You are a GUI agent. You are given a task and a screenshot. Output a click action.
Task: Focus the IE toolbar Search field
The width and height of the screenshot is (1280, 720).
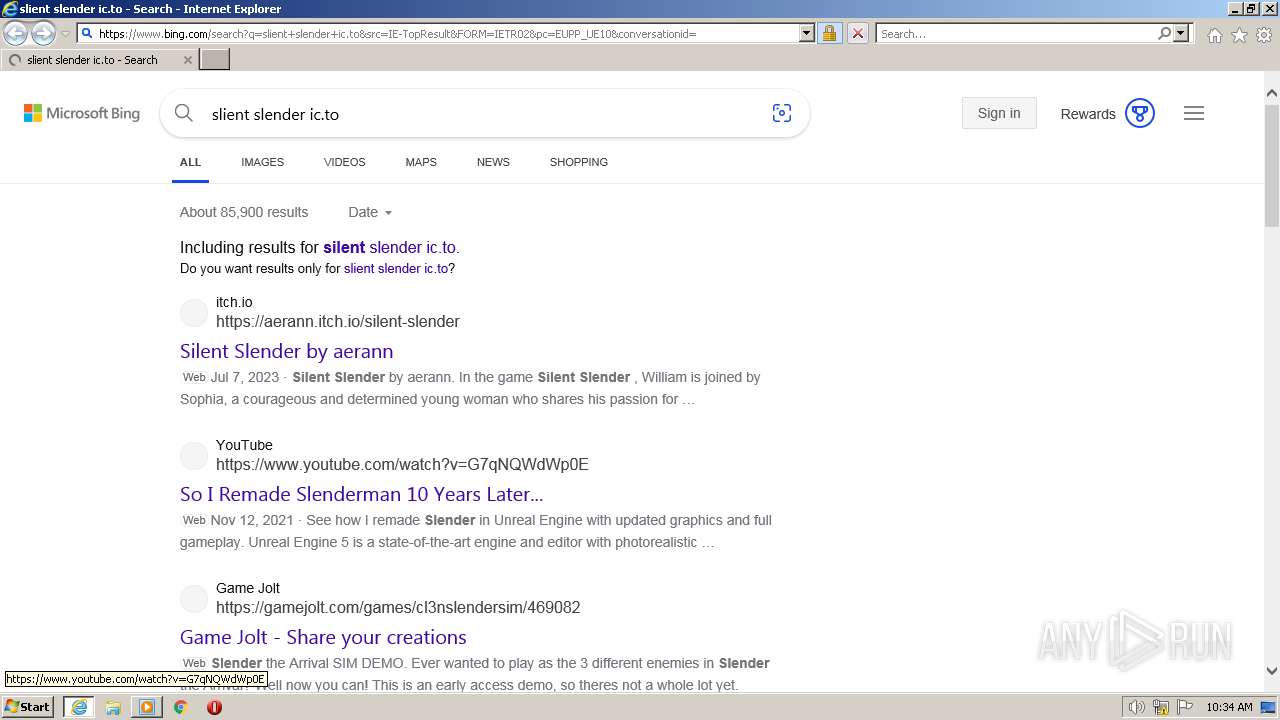pyautogui.click(x=1016, y=34)
